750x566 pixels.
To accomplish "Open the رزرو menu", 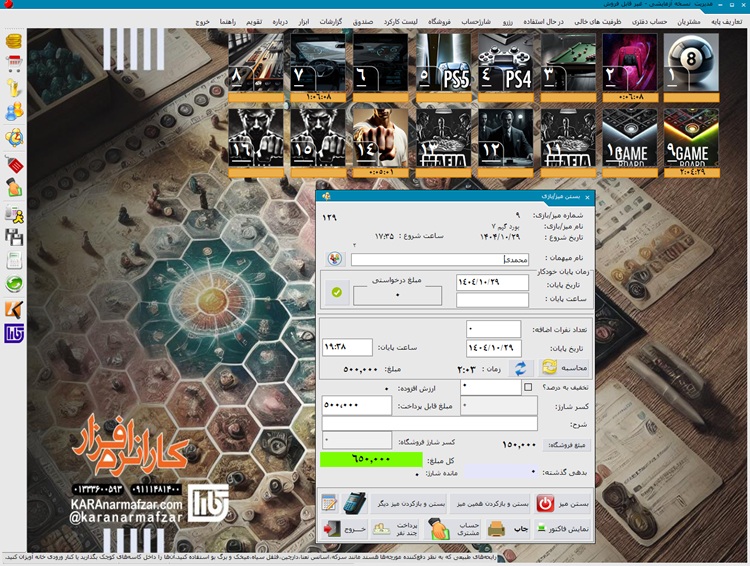I will coord(507,22).
